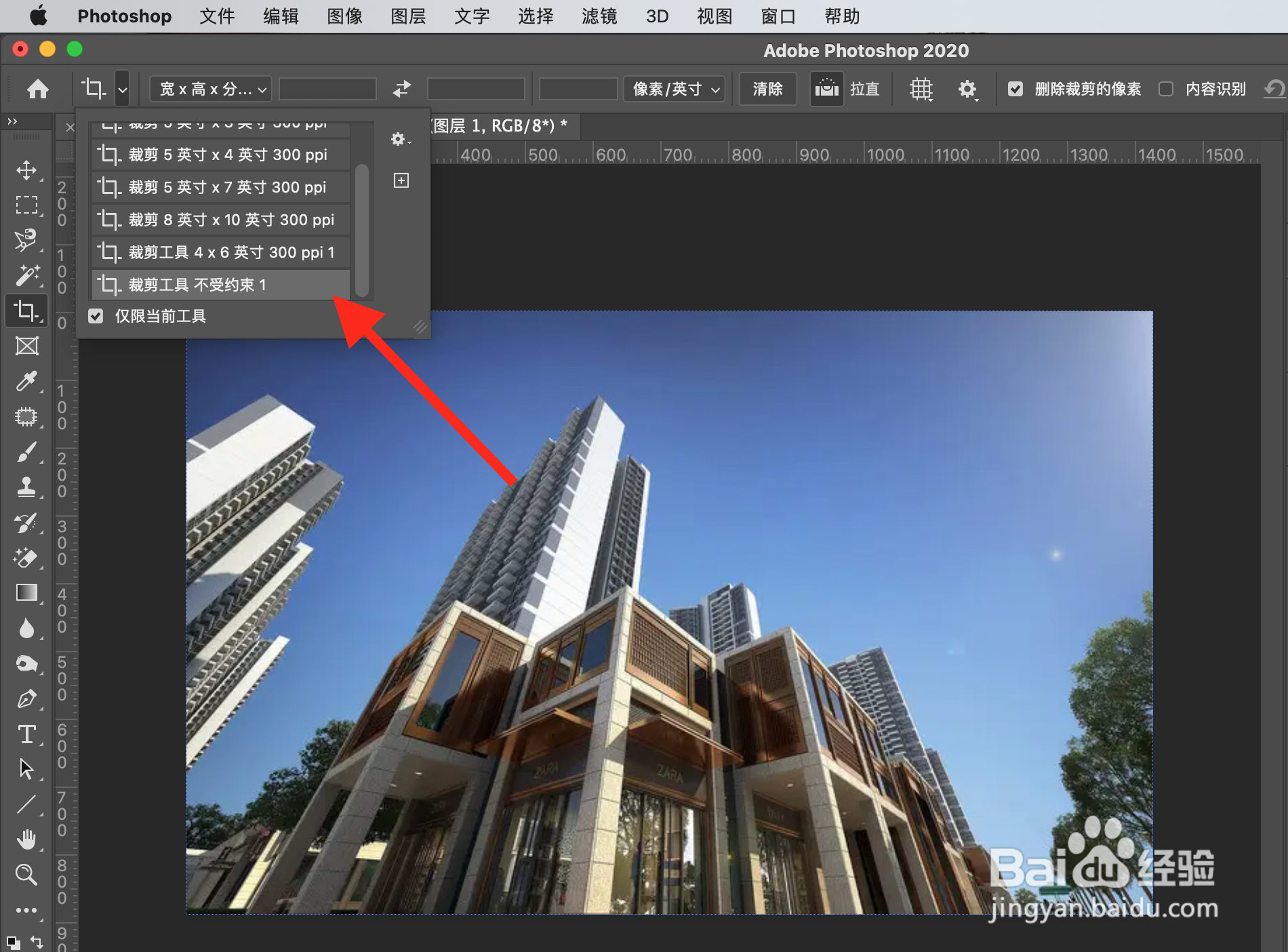
Task: Choose preset 裁剪 5 英寸 x 4 英寸
Action: point(221,155)
